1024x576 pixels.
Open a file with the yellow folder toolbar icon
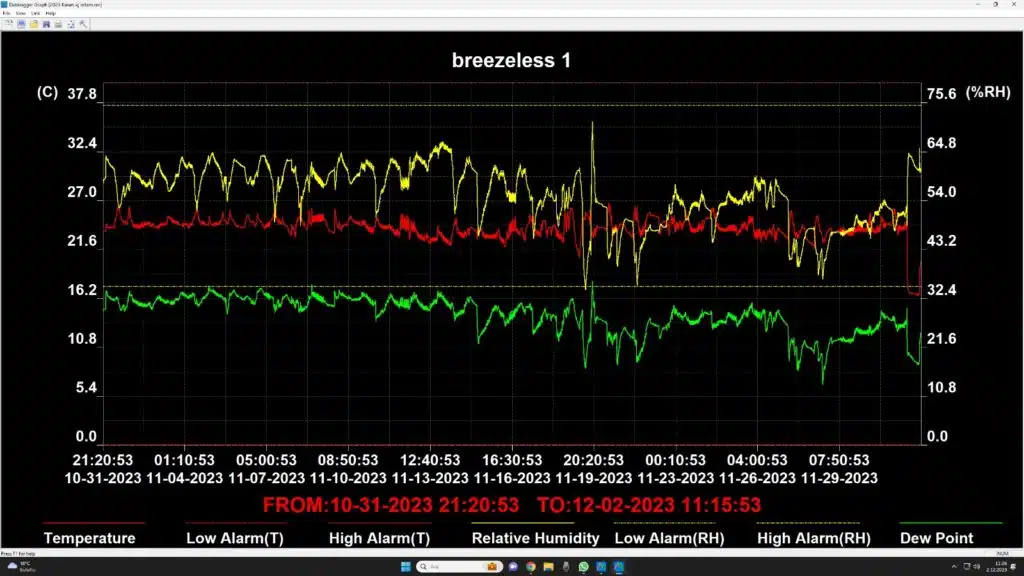33,24
